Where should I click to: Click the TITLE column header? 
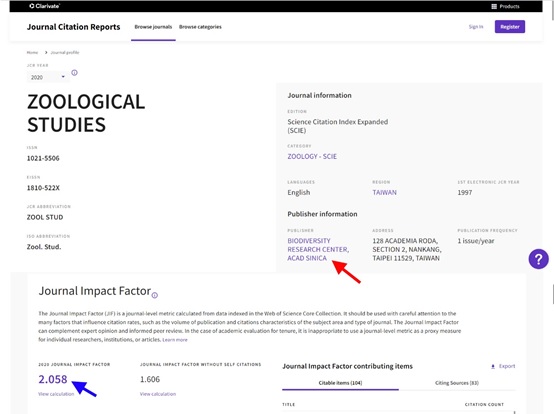[x=288, y=404]
